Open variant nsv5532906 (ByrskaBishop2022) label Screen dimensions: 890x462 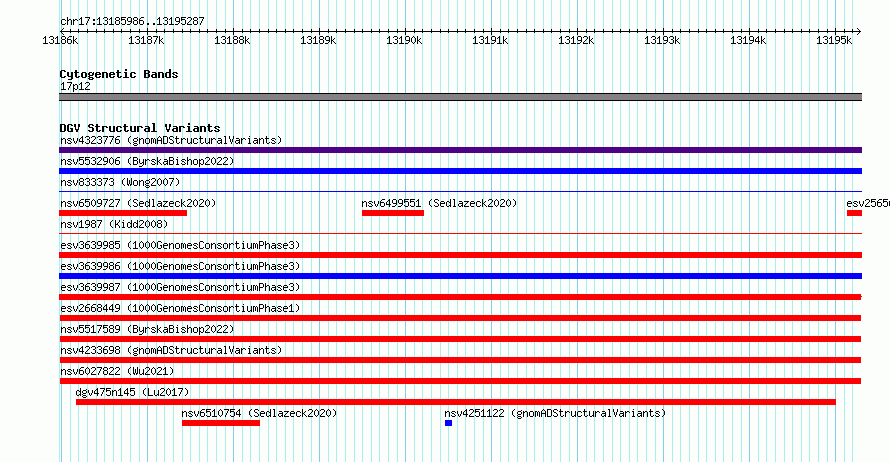tap(147, 162)
